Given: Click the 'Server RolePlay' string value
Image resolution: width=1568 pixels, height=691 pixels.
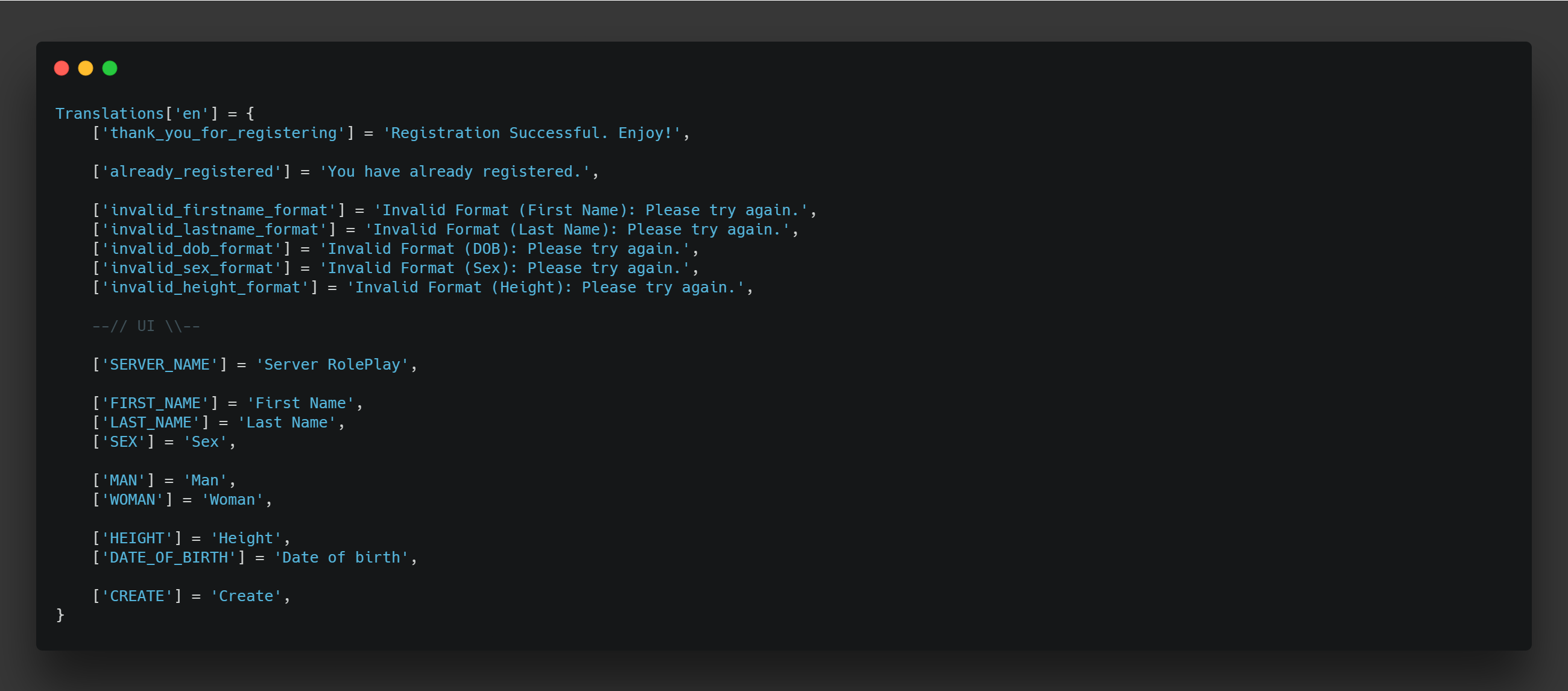Looking at the screenshot, I should (332, 365).
